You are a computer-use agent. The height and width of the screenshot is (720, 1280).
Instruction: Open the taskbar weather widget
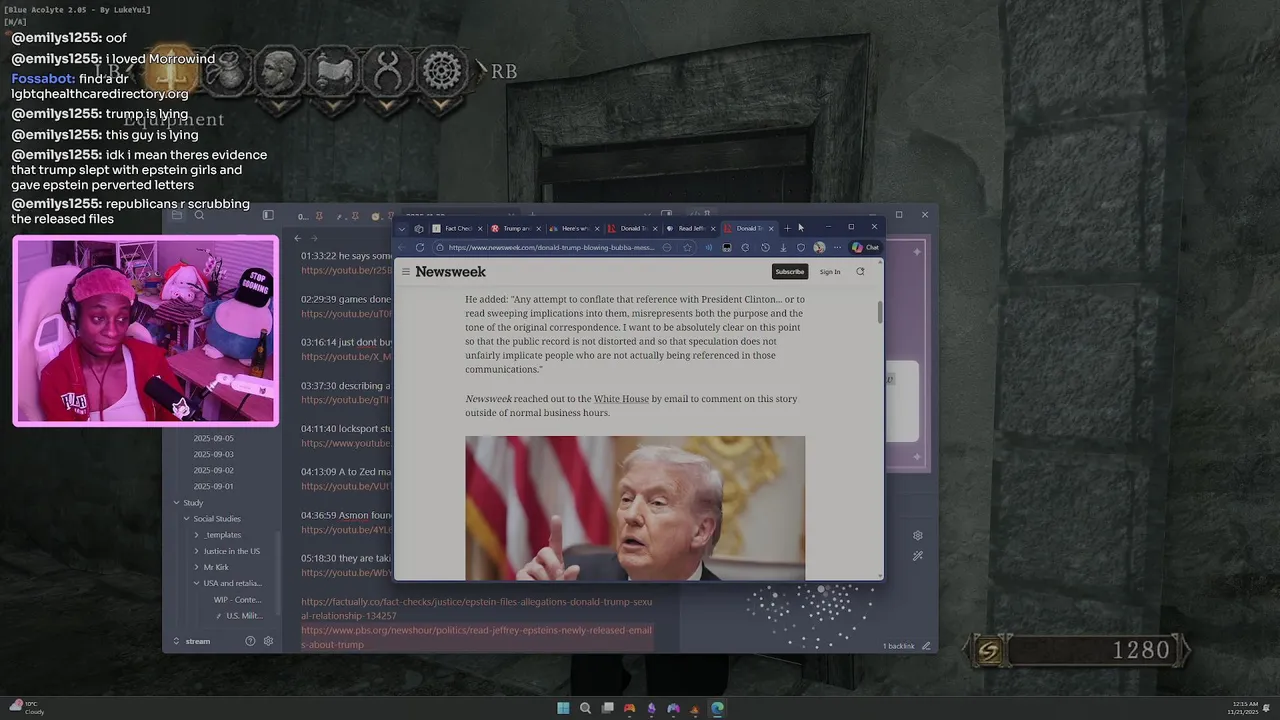pyautogui.click(x=26, y=708)
